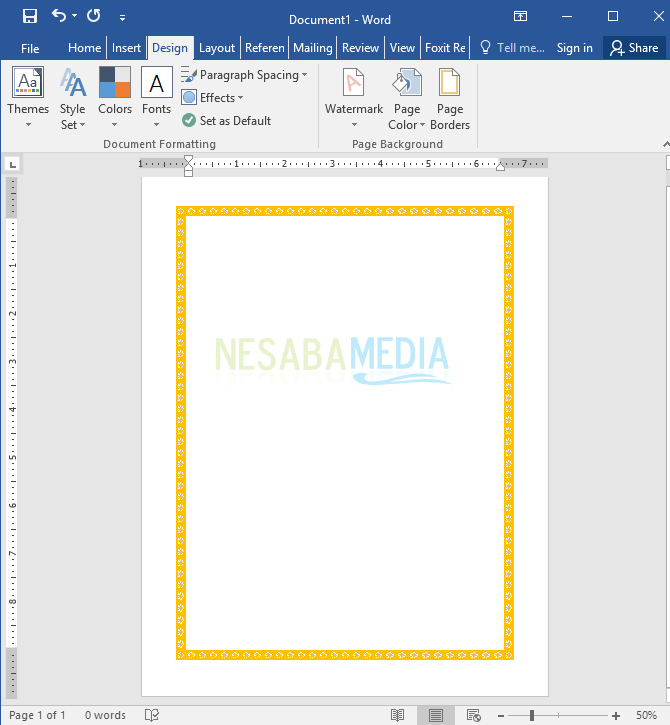Click the tab selector at ruler corner
The width and height of the screenshot is (670, 725).
(12, 164)
